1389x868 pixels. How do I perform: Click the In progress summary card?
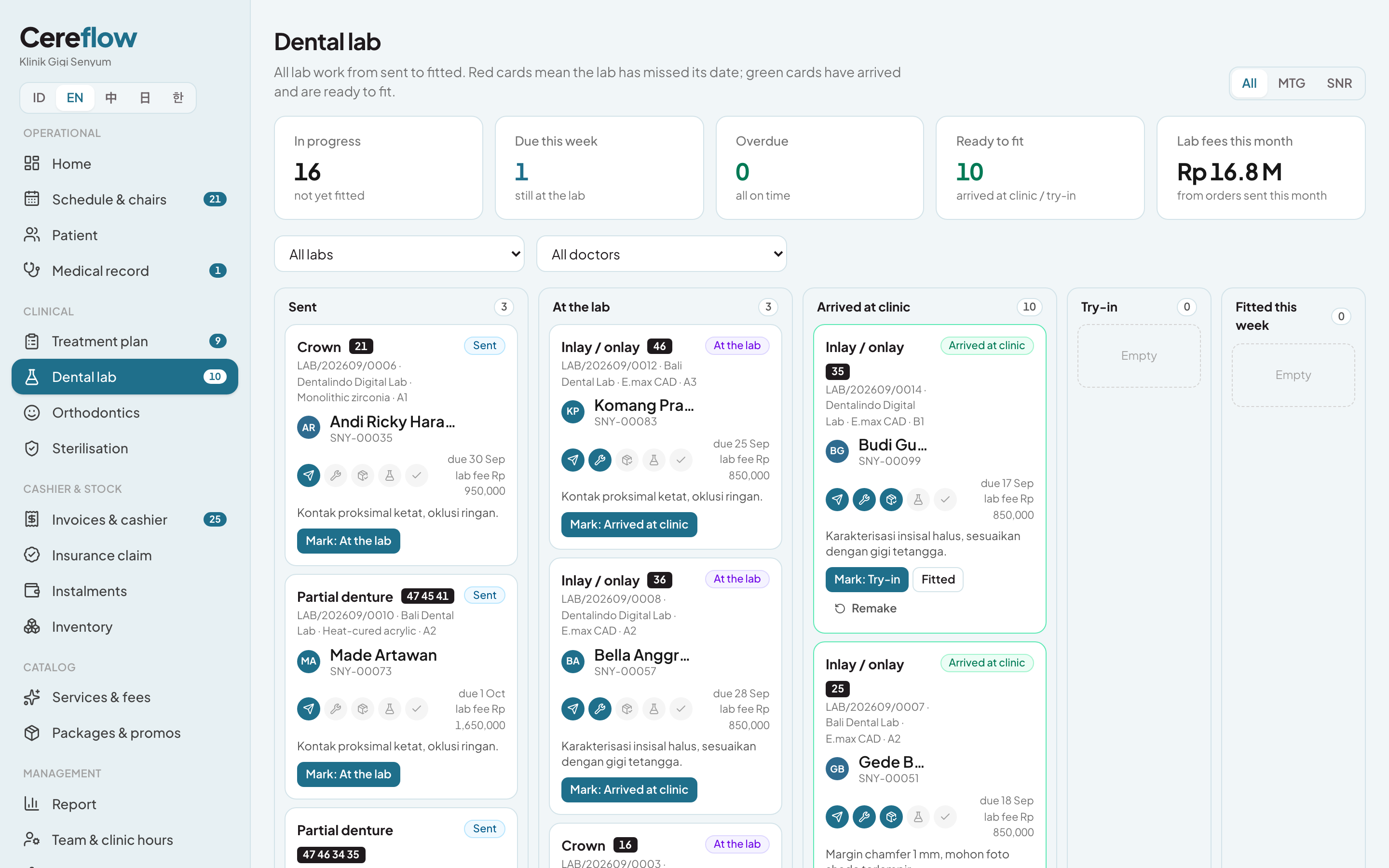[x=378, y=168]
